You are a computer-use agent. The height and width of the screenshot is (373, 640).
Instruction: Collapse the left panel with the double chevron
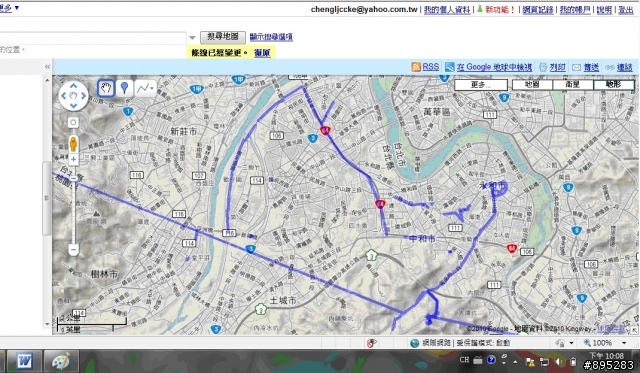[x=47, y=67]
